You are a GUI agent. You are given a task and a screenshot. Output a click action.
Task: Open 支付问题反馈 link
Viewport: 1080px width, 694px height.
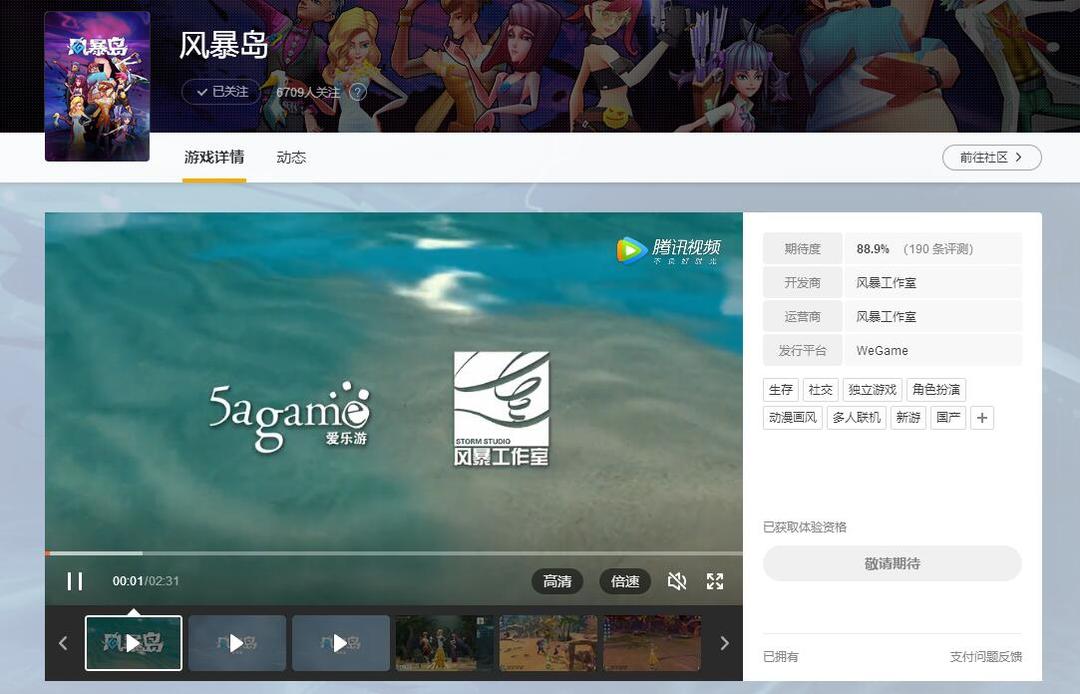[986, 657]
